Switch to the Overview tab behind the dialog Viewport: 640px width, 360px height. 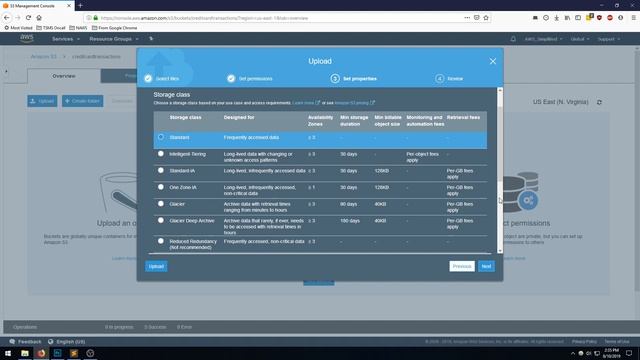(64, 76)
